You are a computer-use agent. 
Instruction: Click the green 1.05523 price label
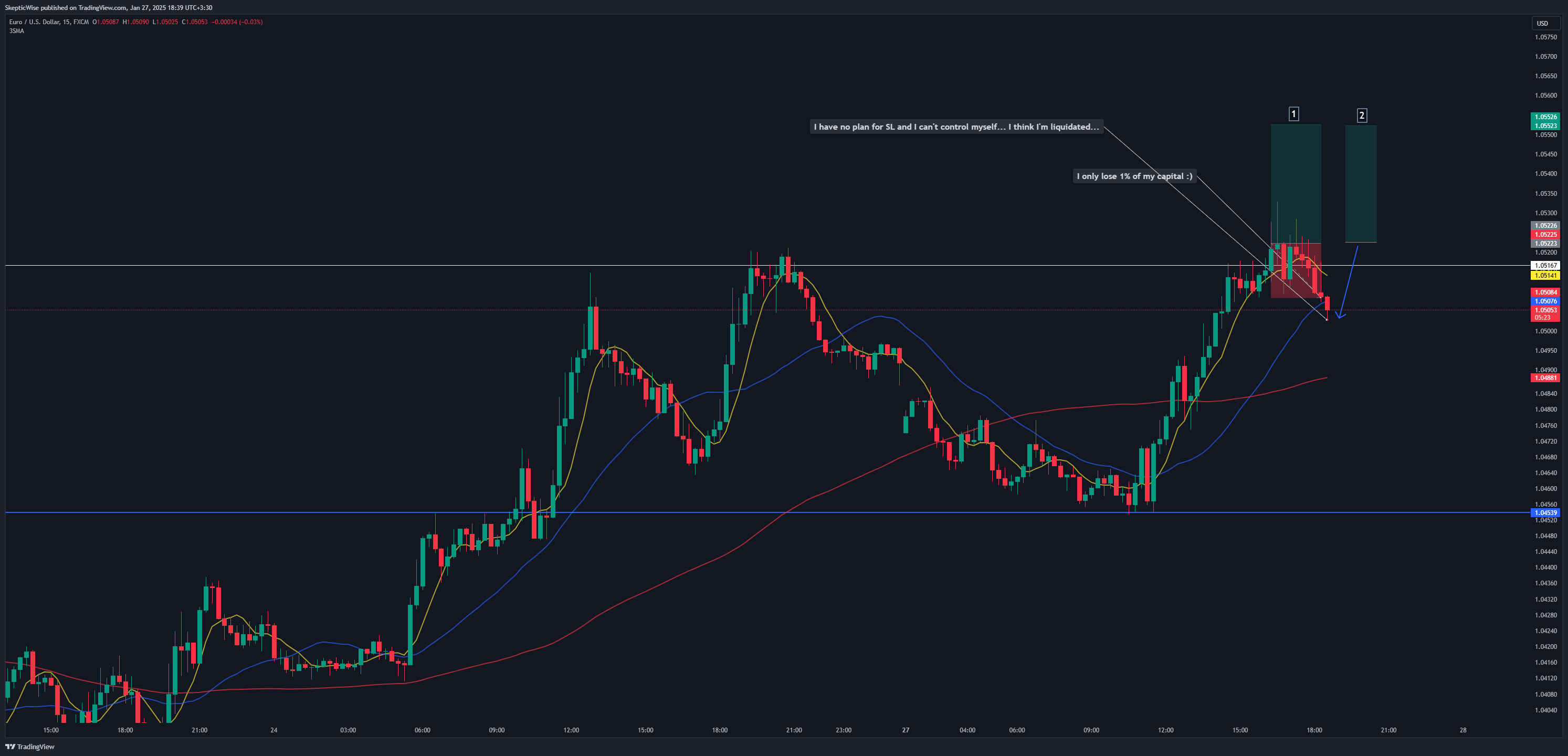tap(1545, 126)
